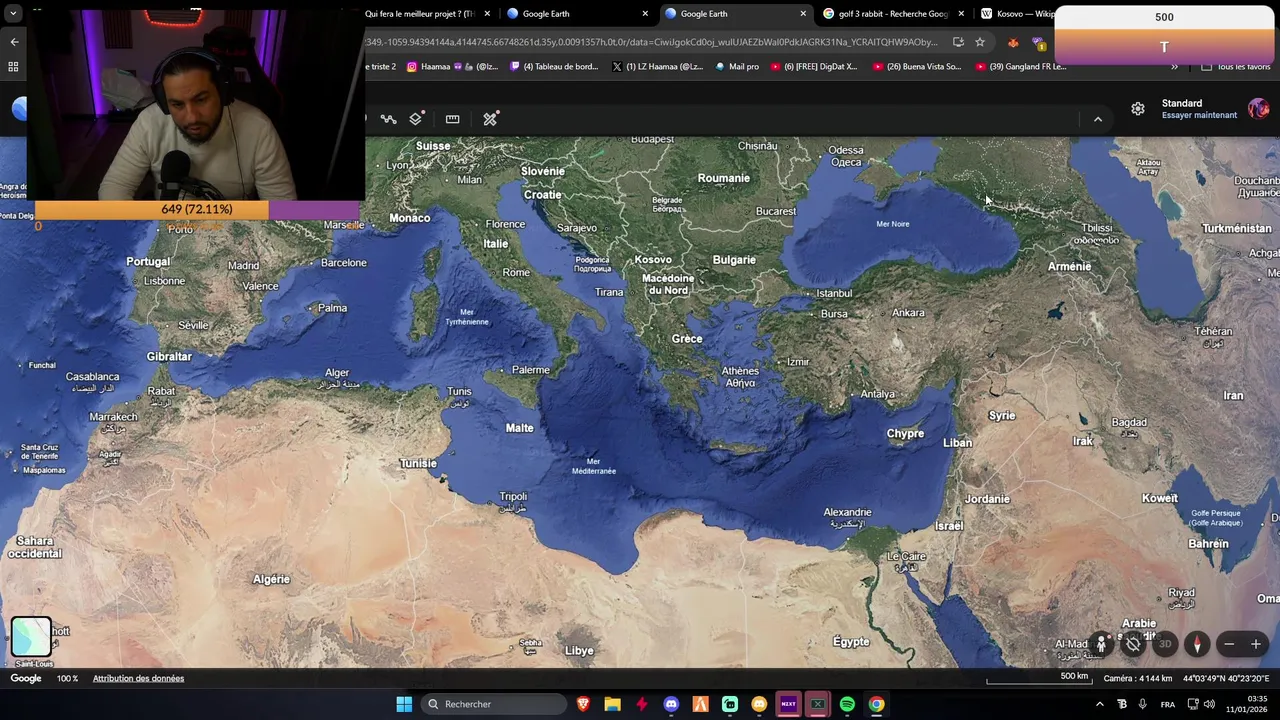Open Mail pro bookmark

point(737,67)
